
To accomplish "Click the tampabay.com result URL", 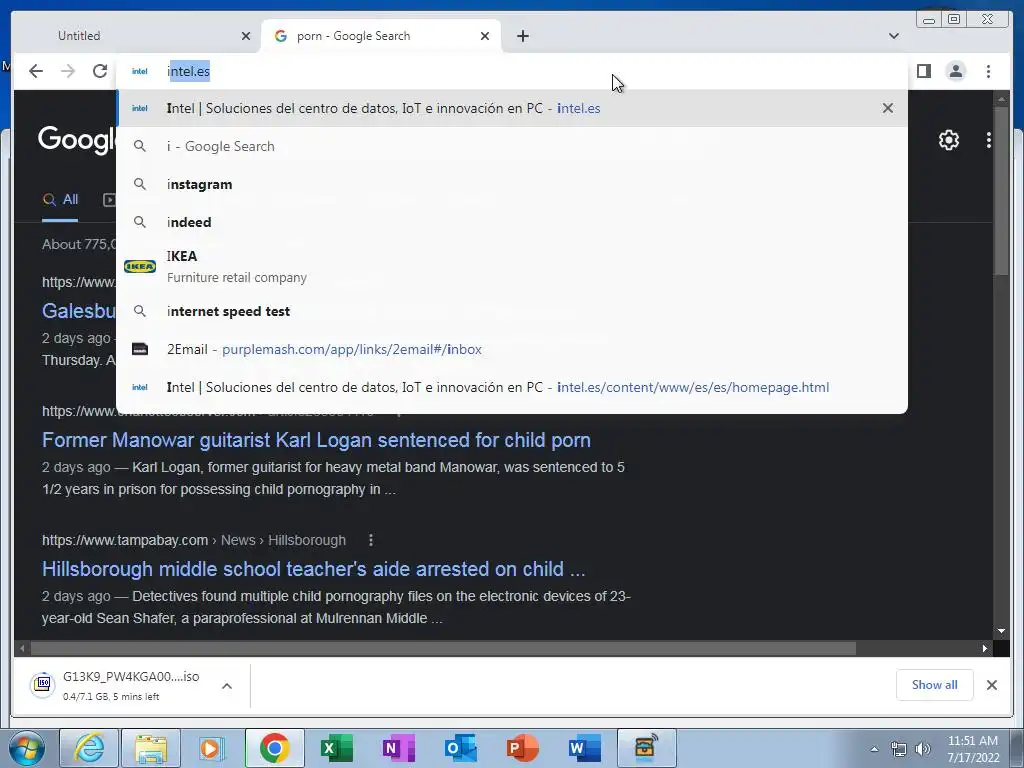I will pyautogui.click(x=194, y=540).
